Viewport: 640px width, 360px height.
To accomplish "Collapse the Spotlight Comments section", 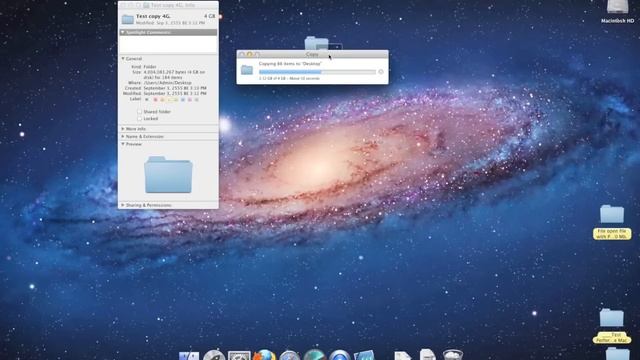I will click(122, 32).
